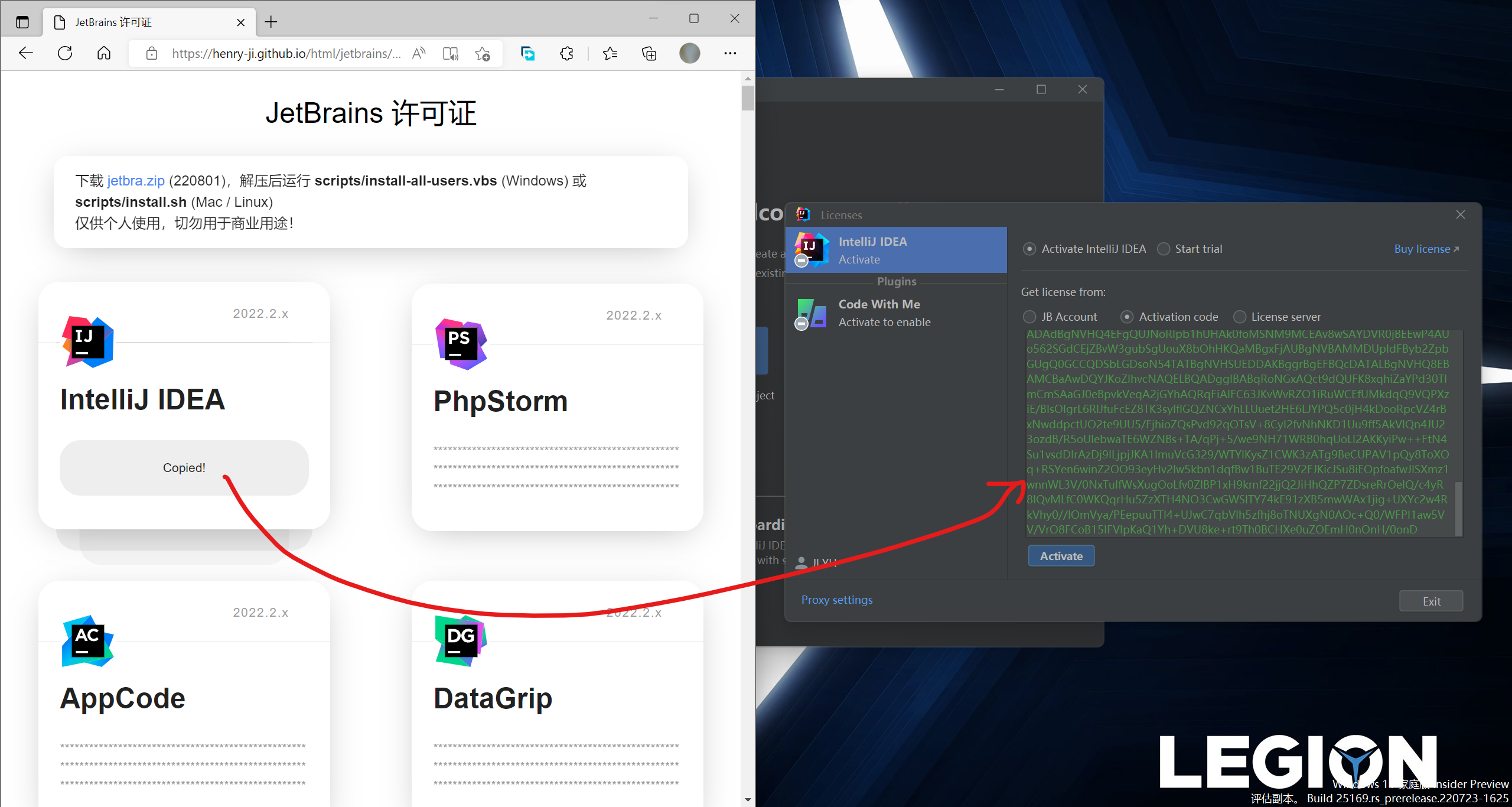Click the Activate button in Licenses
The image size is (1512, 807).
[x=1061, y=556]
